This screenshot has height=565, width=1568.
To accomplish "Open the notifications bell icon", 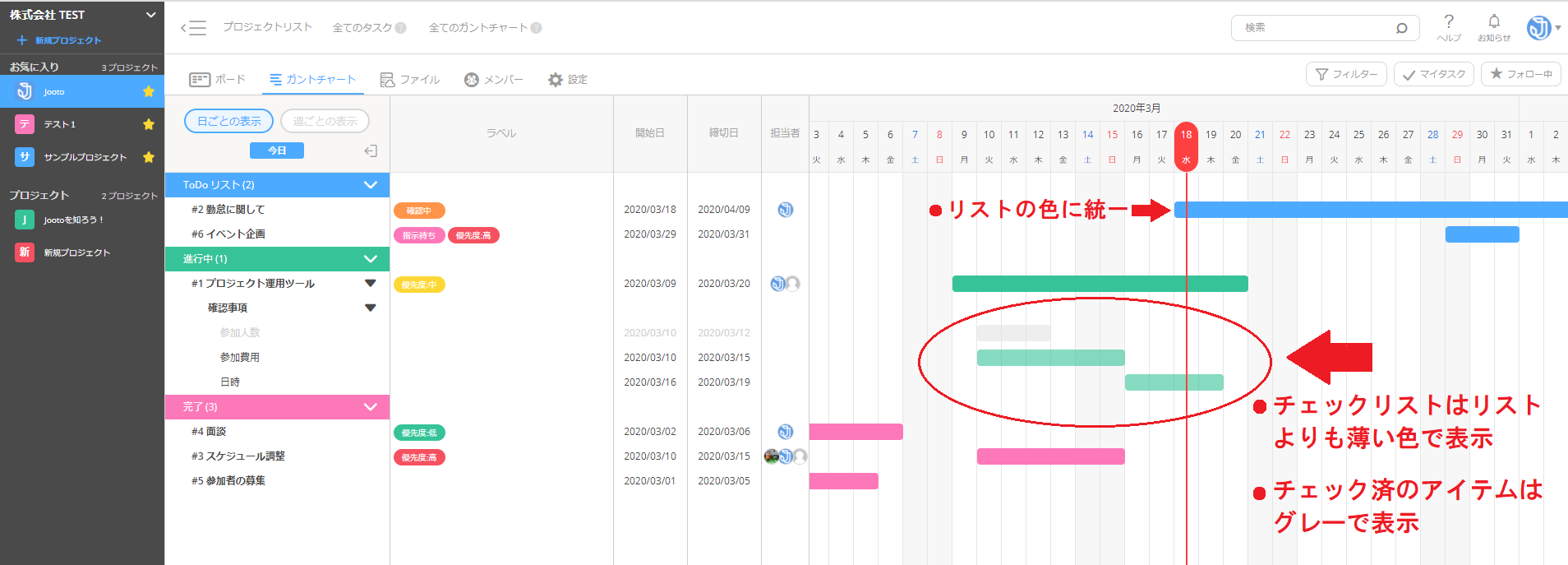I will (x=1494, y=21).
